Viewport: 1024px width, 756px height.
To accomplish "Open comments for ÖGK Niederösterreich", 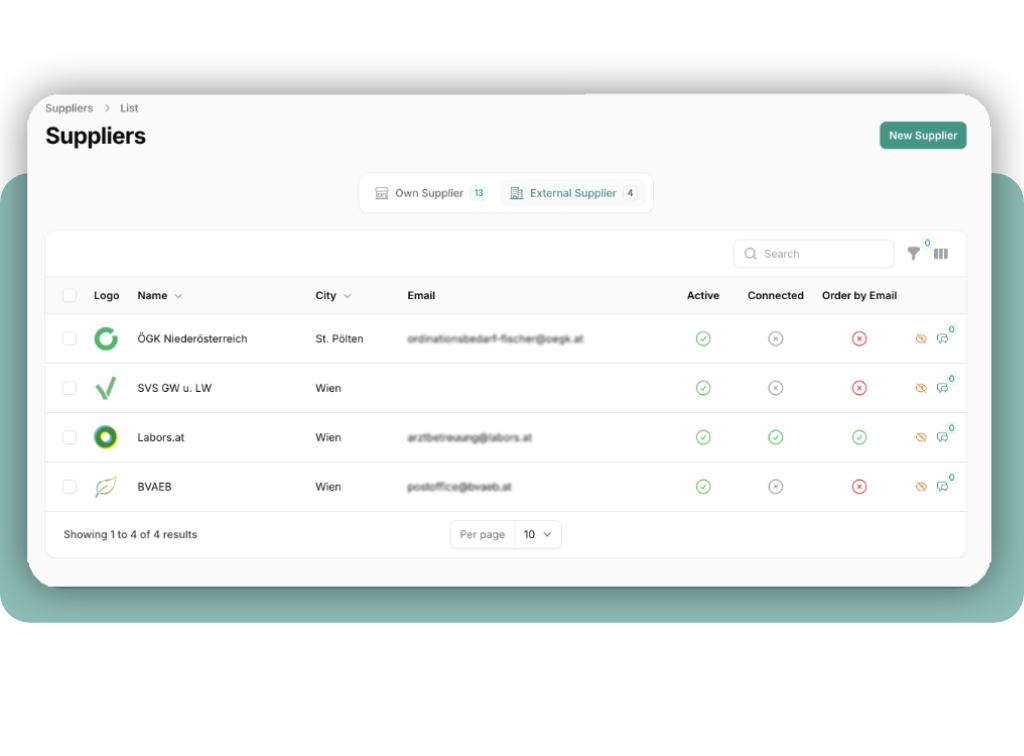I will 943,339.
